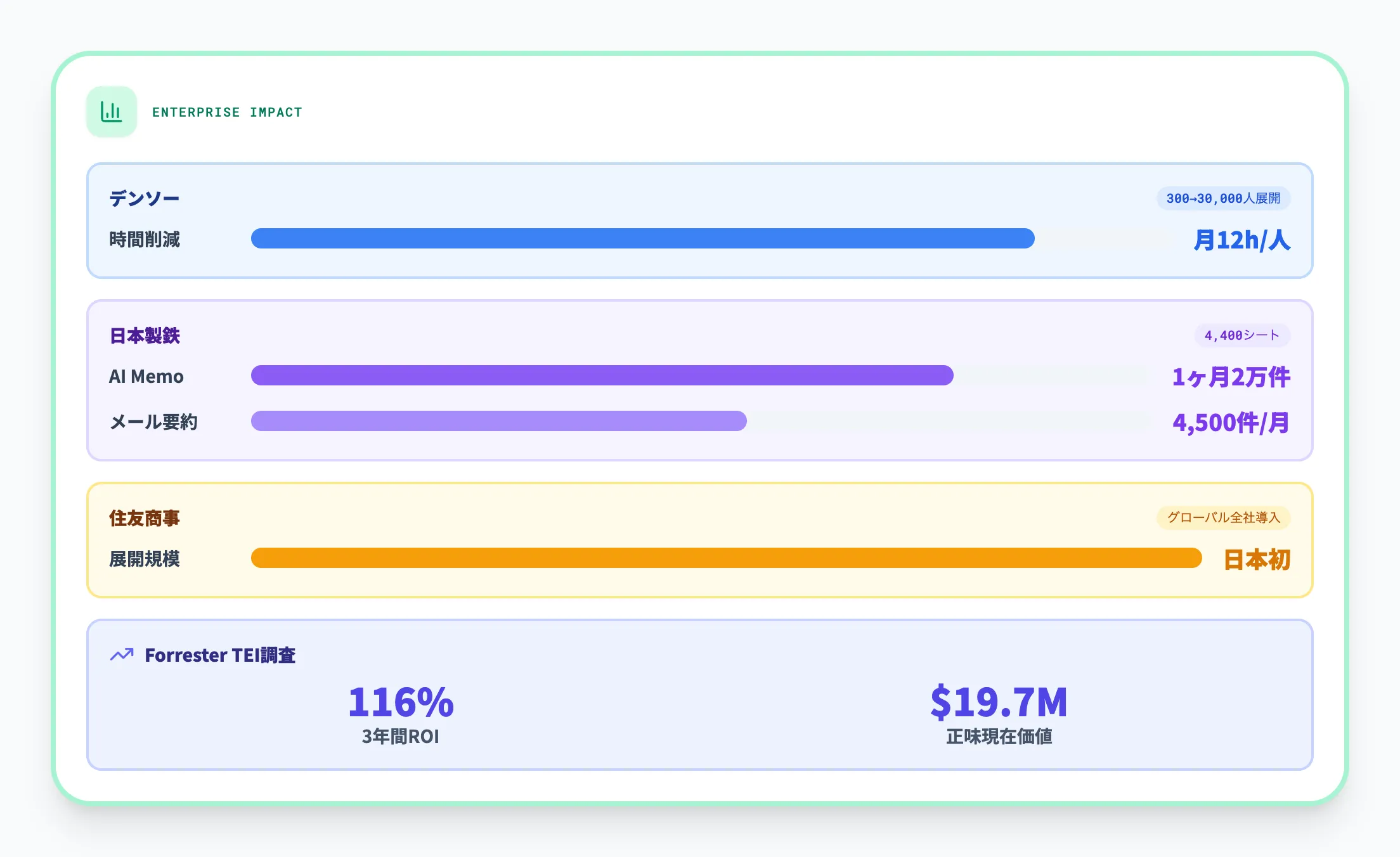Click the green bar chart icon
Screen dimensions: 1400x857
(x=112, y=112)
